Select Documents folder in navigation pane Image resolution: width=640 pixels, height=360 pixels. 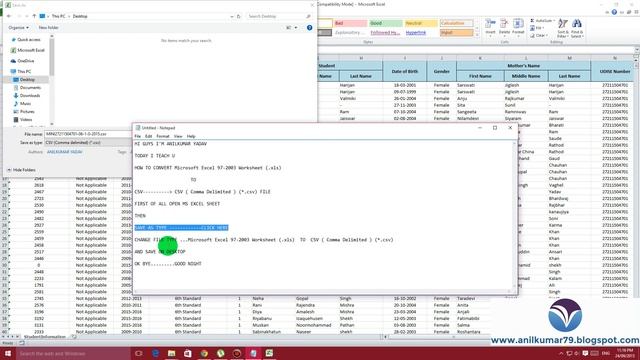pos(27,88)
